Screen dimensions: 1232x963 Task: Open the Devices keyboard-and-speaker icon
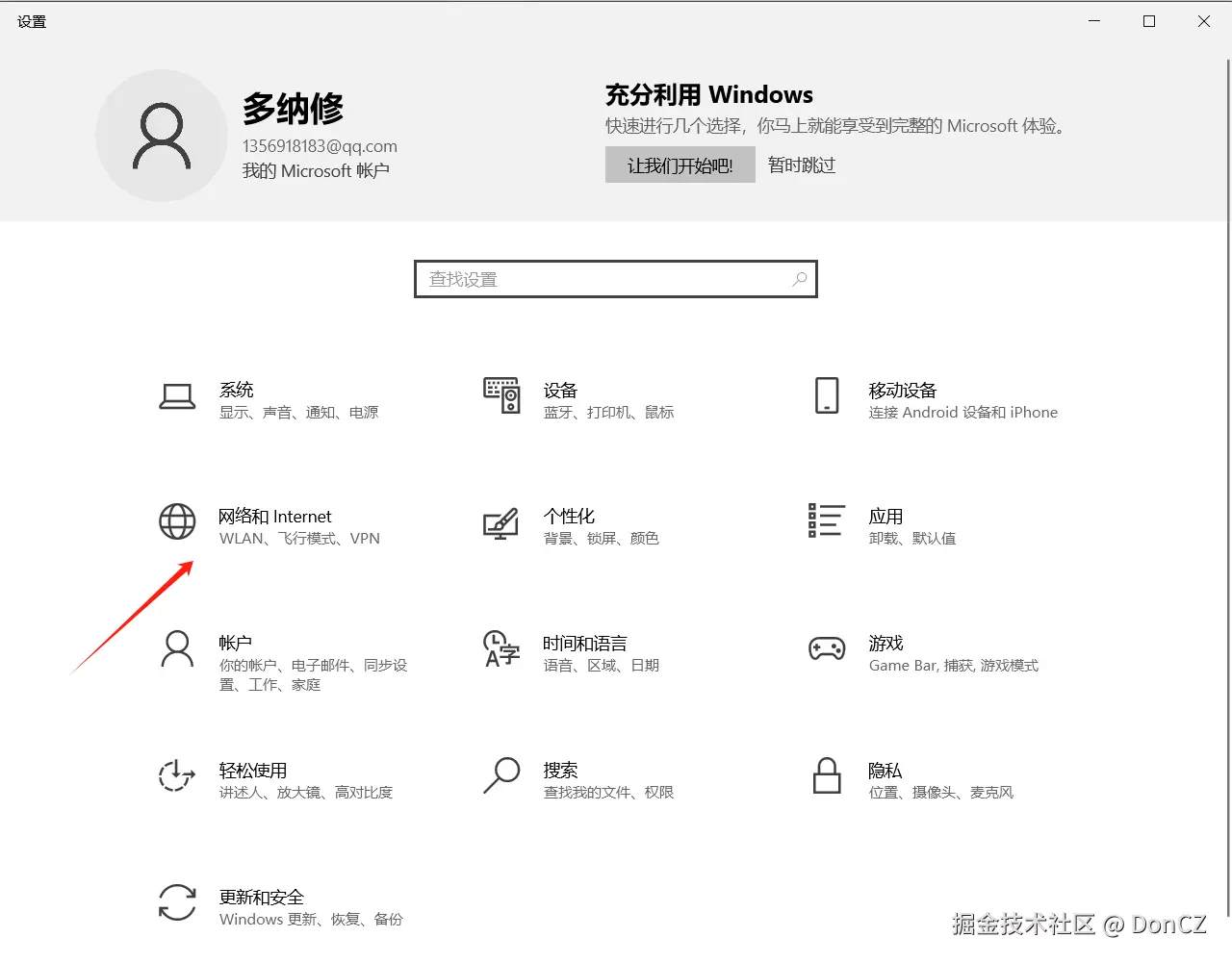click(x=501, y=395)
